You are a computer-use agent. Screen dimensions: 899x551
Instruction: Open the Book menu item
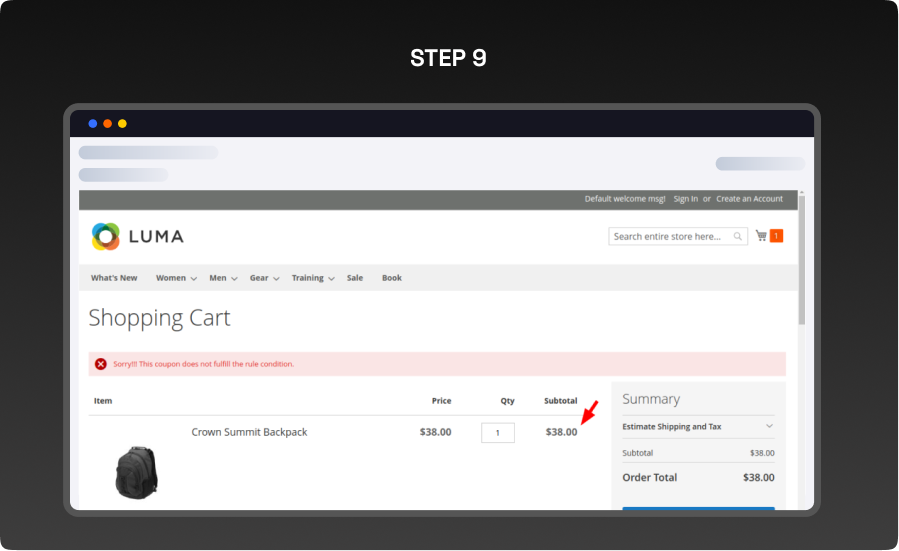pyautogui.click(x=392, y=278)
